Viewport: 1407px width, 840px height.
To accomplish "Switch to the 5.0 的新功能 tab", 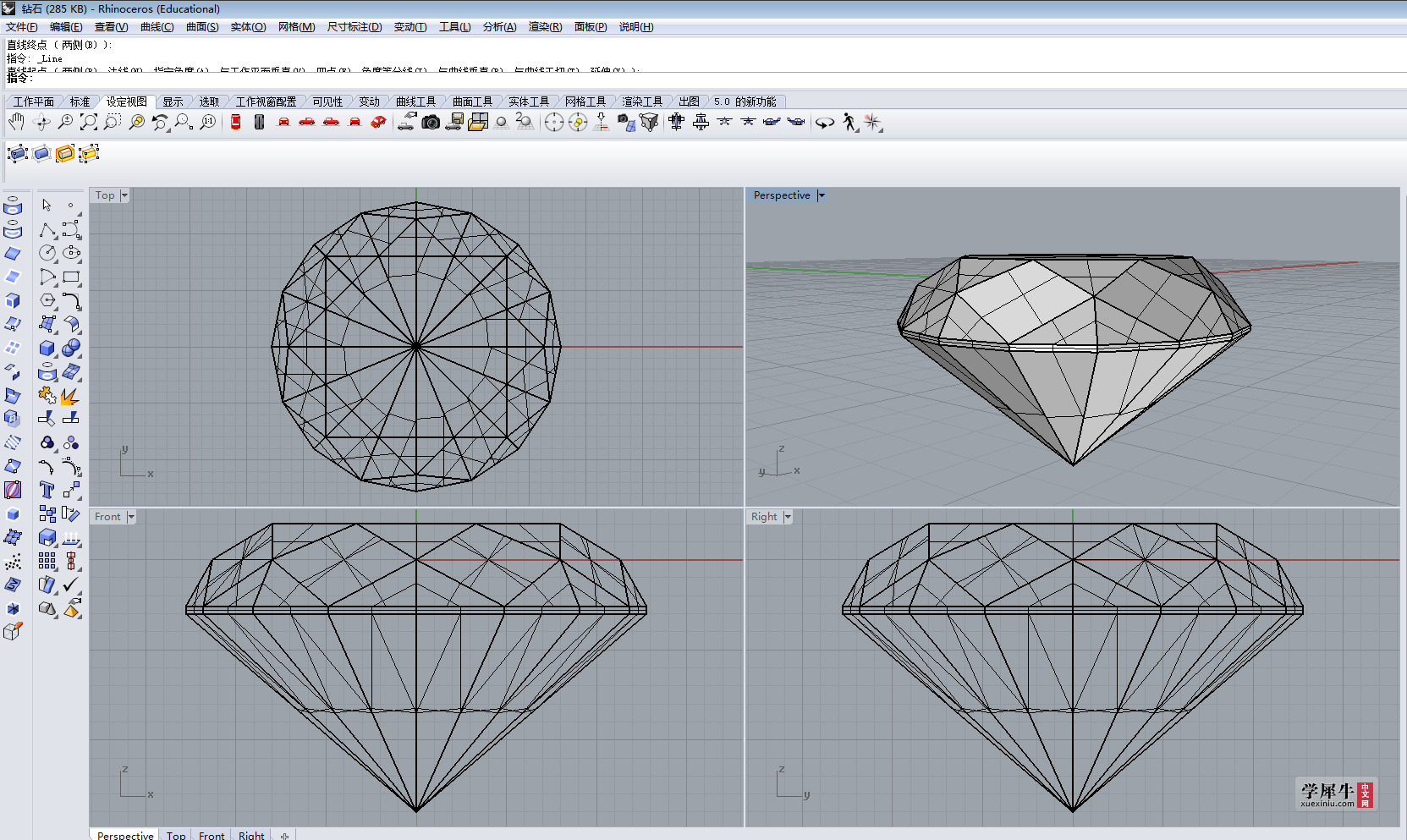I will point(745,102).
